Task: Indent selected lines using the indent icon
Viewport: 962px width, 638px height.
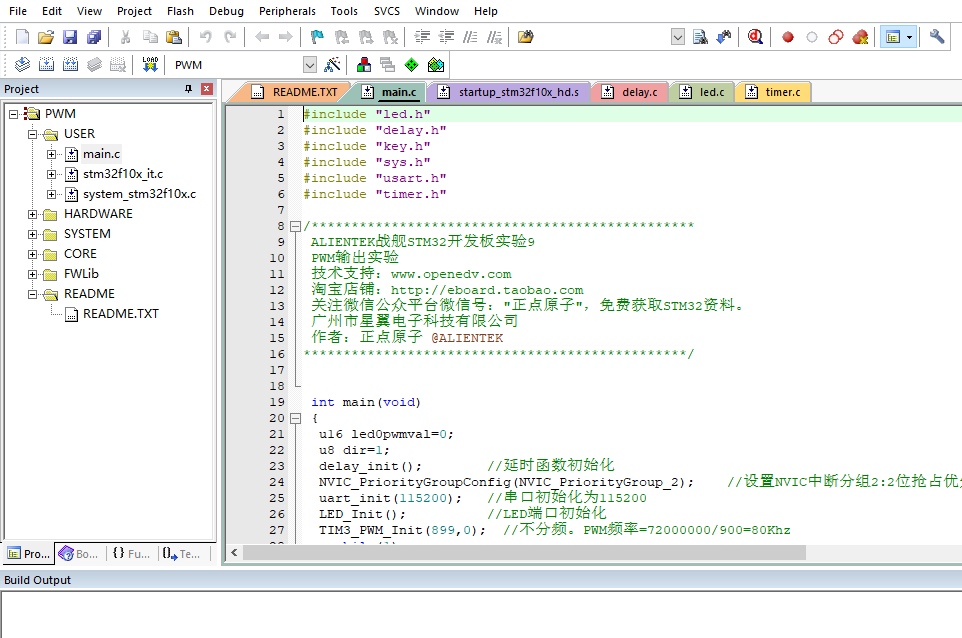Action: [x=422, y=37]
